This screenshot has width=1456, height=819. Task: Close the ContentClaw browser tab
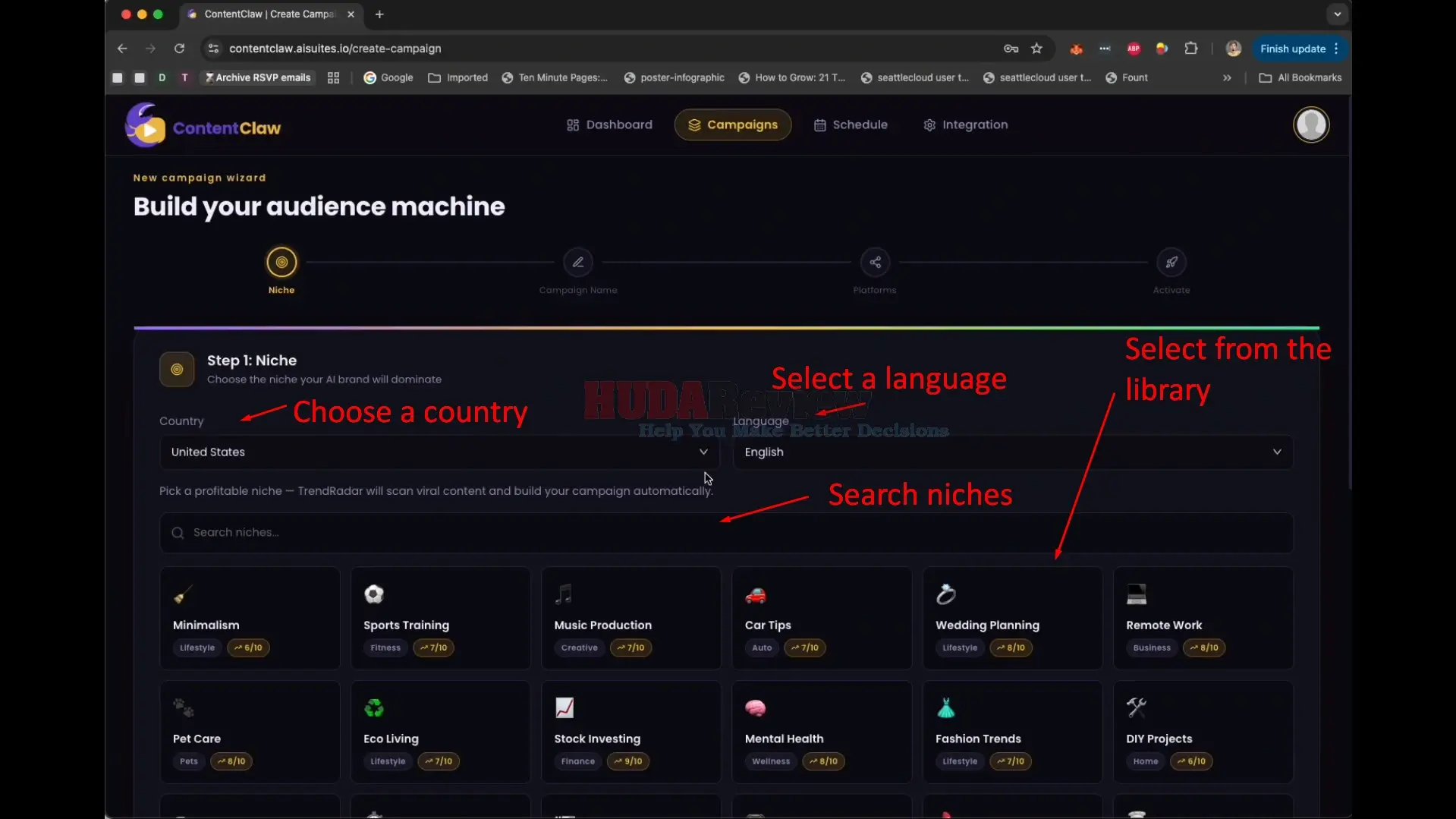[351, 14]
